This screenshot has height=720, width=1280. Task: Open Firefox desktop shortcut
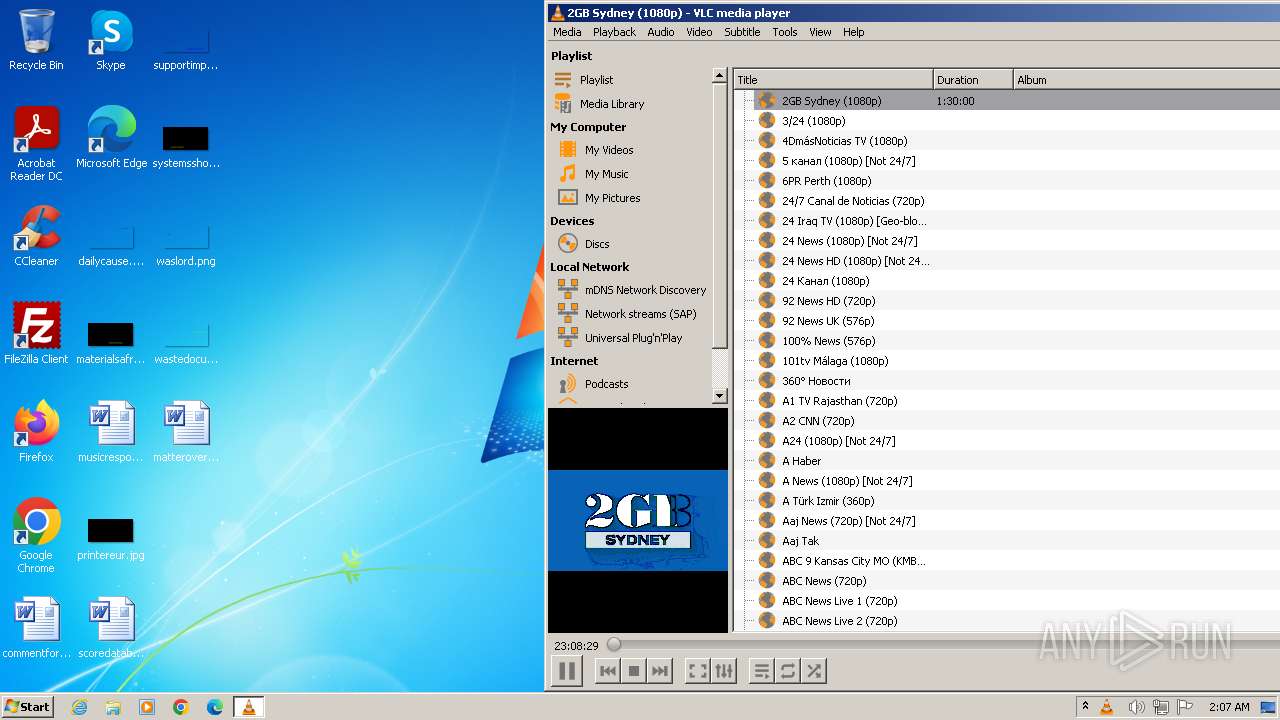(x=36, y=431)
